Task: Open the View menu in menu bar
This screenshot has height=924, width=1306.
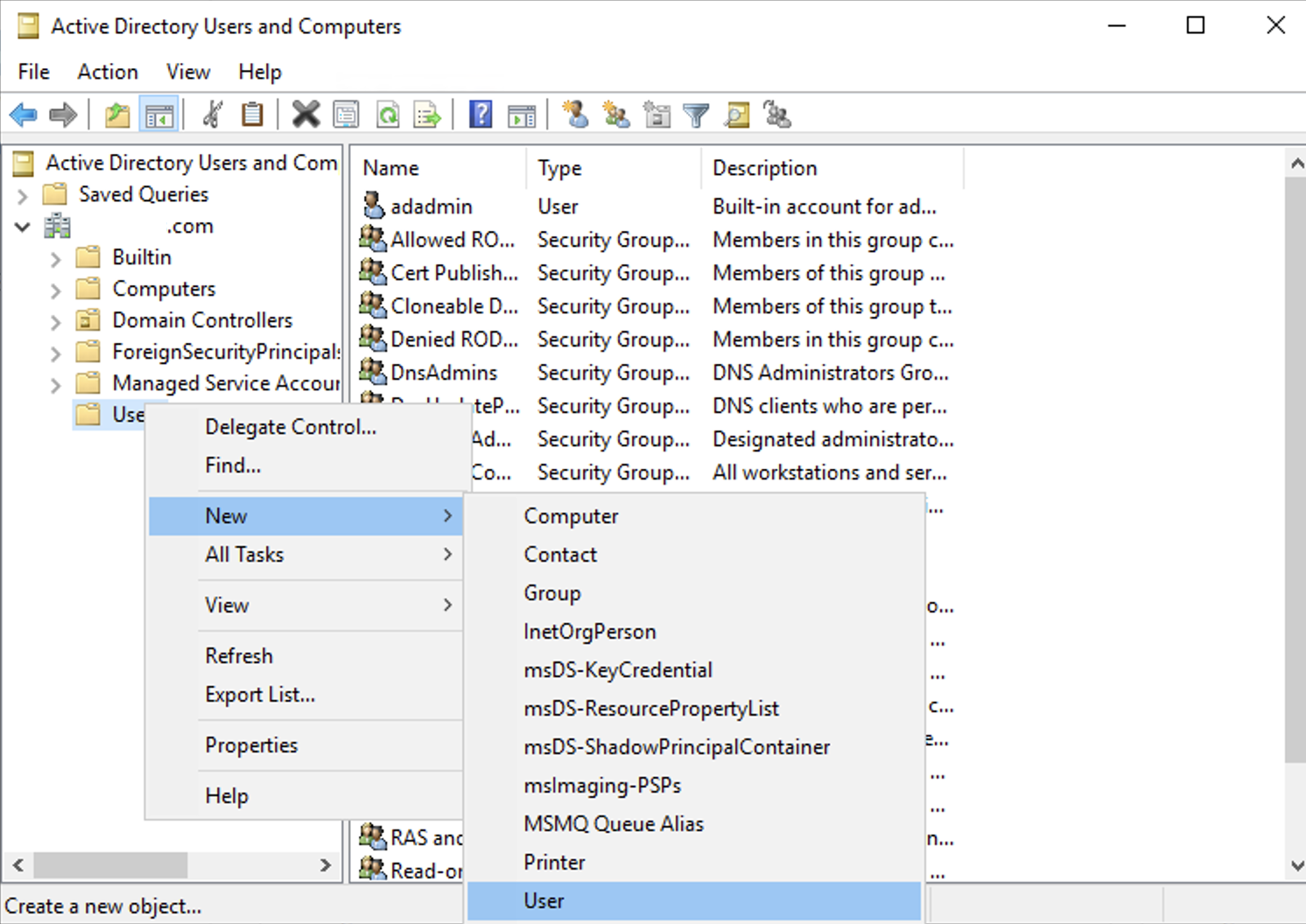Action: point(188,72)
